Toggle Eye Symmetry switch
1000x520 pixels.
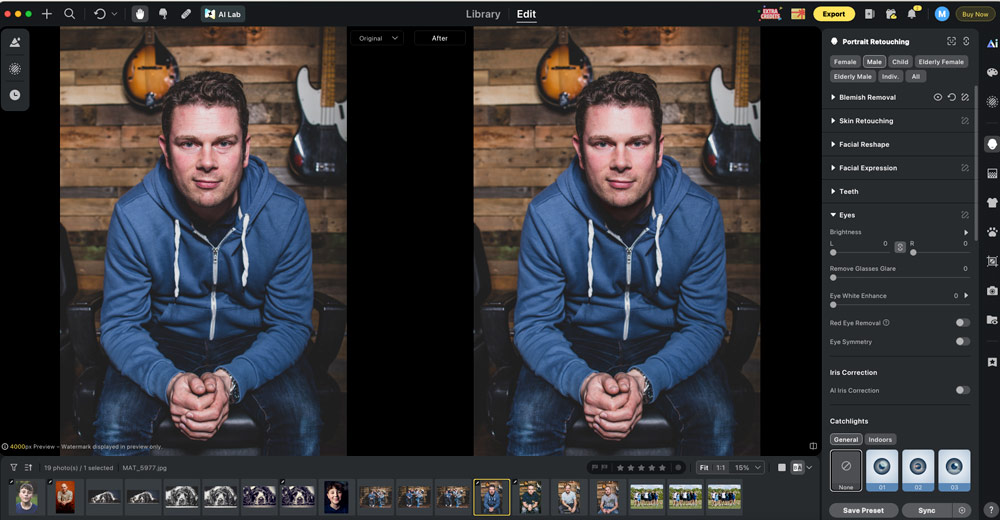[963, 342]
